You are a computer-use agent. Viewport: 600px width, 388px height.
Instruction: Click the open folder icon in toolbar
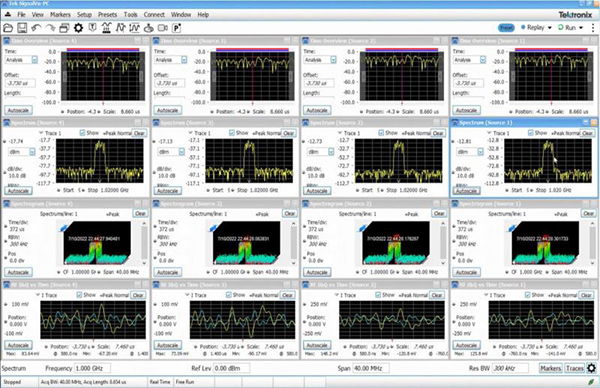(8, 28)
